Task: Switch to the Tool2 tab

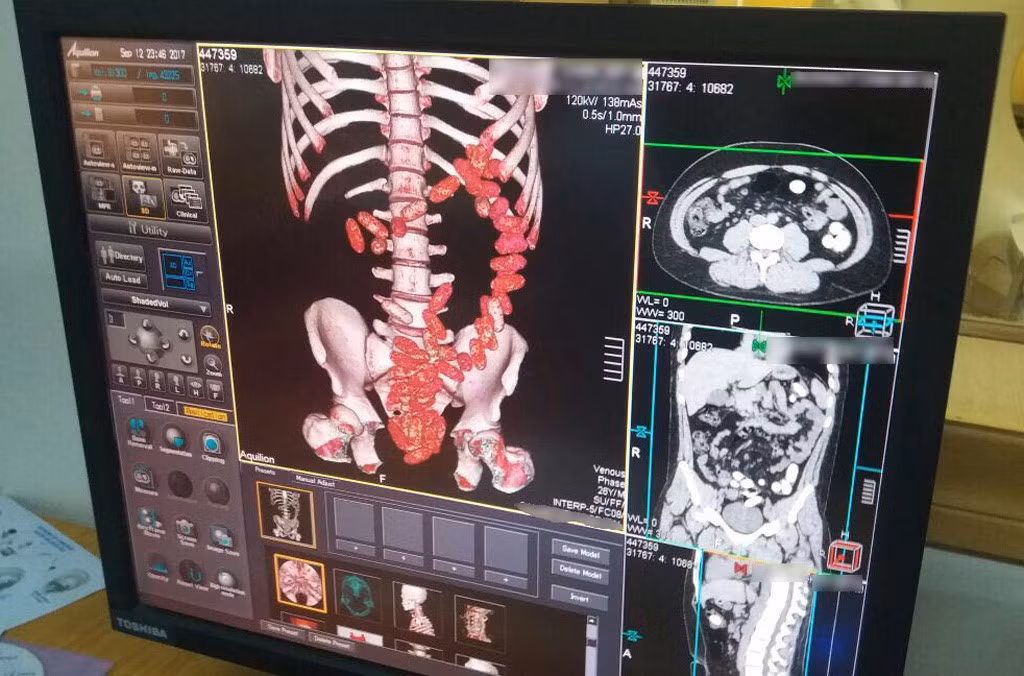Action: (x=161, y=406)
